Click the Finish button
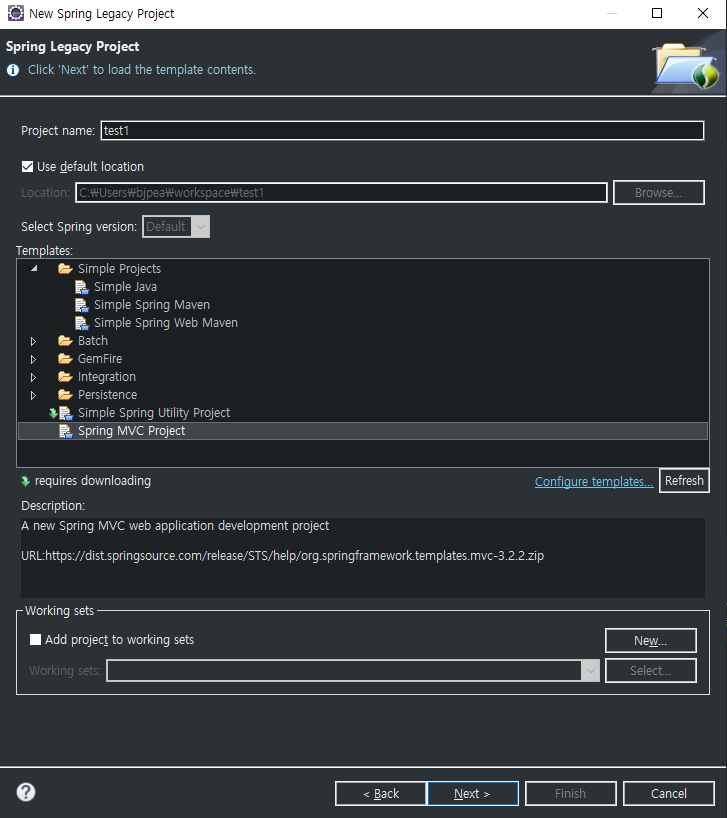 (x=571, y=793)
